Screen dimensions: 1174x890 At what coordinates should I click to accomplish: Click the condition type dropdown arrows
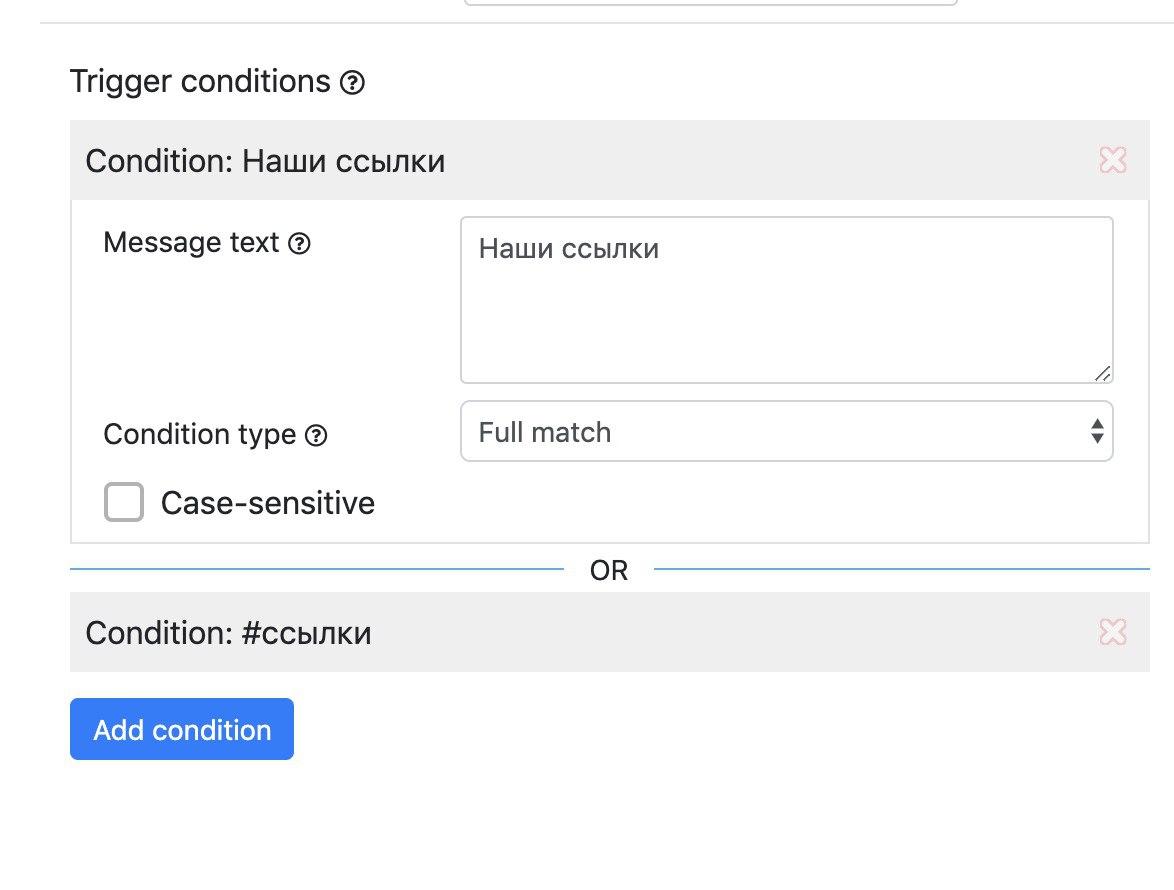[x=1097, y=431]
